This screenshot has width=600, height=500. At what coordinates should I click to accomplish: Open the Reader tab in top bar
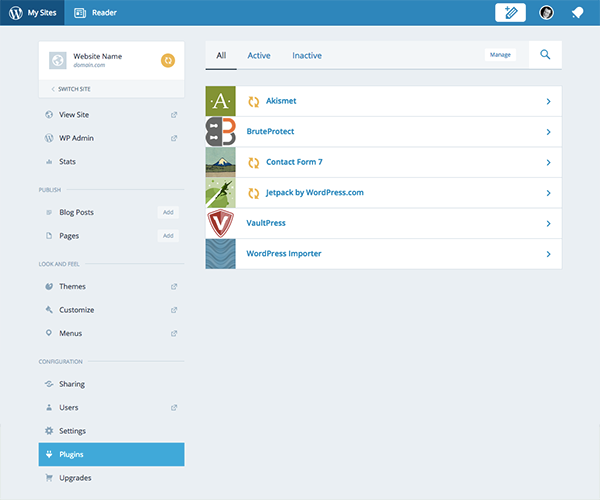point(95,13)
